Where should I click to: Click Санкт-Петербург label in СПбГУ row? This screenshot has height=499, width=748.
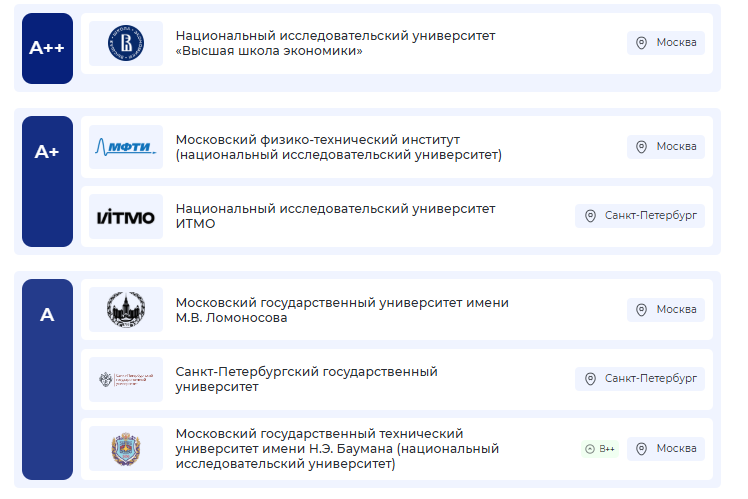651,378
